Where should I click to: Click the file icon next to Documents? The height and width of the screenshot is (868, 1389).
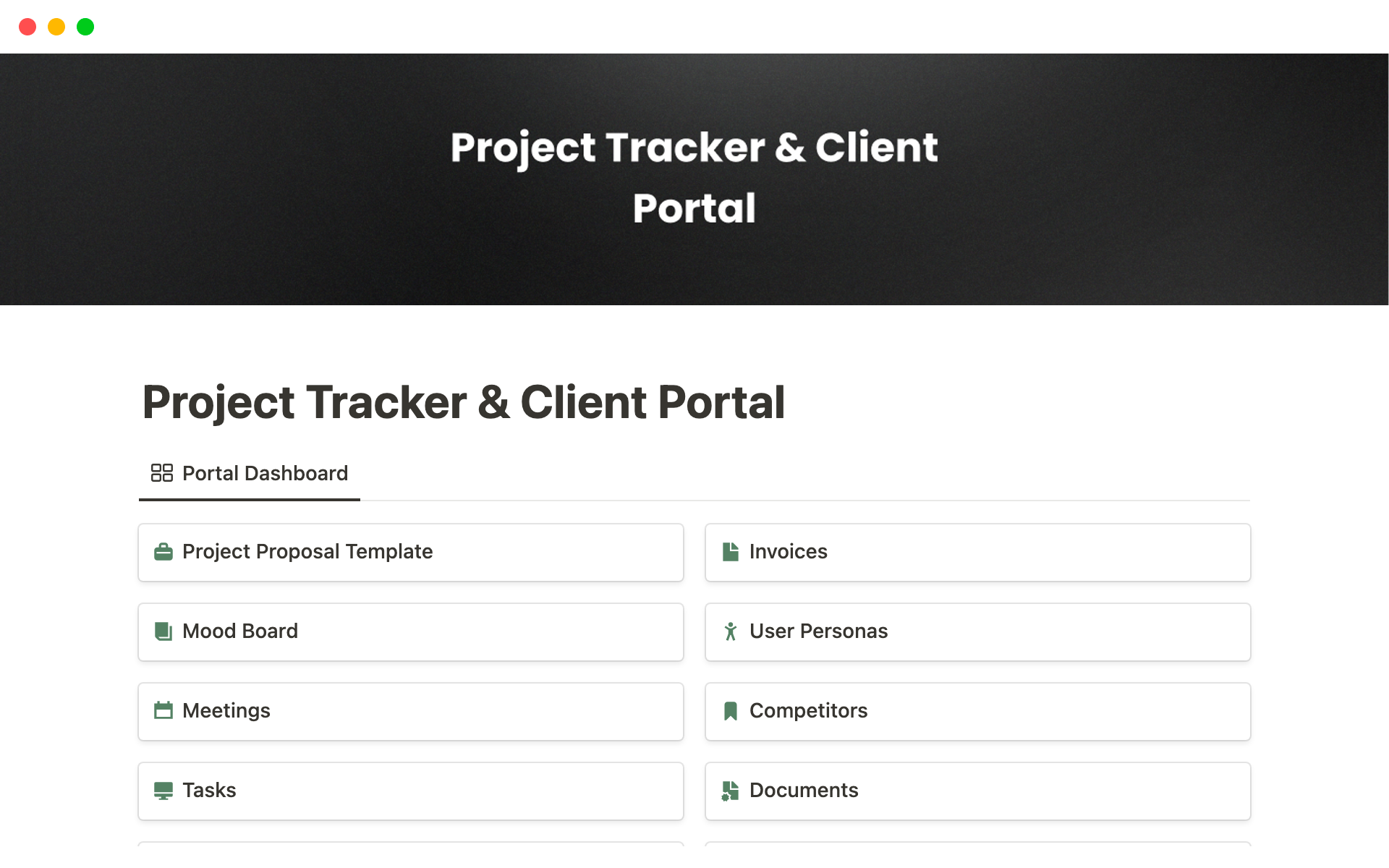[731, 791]
